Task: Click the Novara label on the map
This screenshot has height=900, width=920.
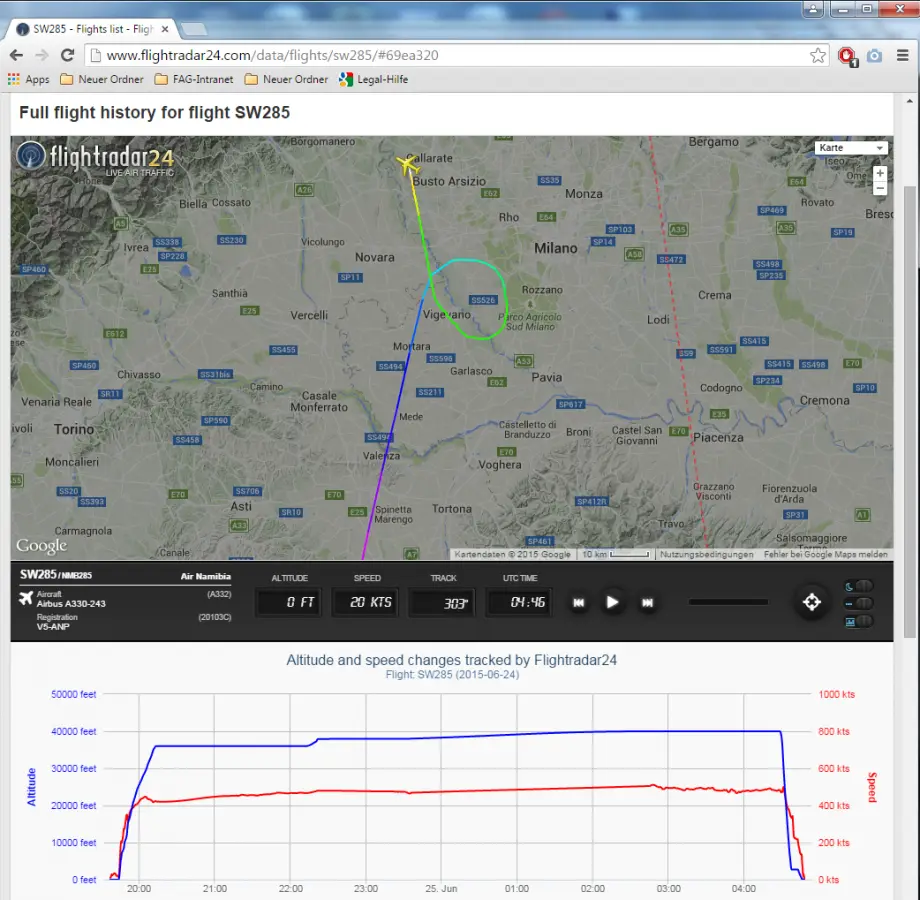Action: tap(374, 257)
